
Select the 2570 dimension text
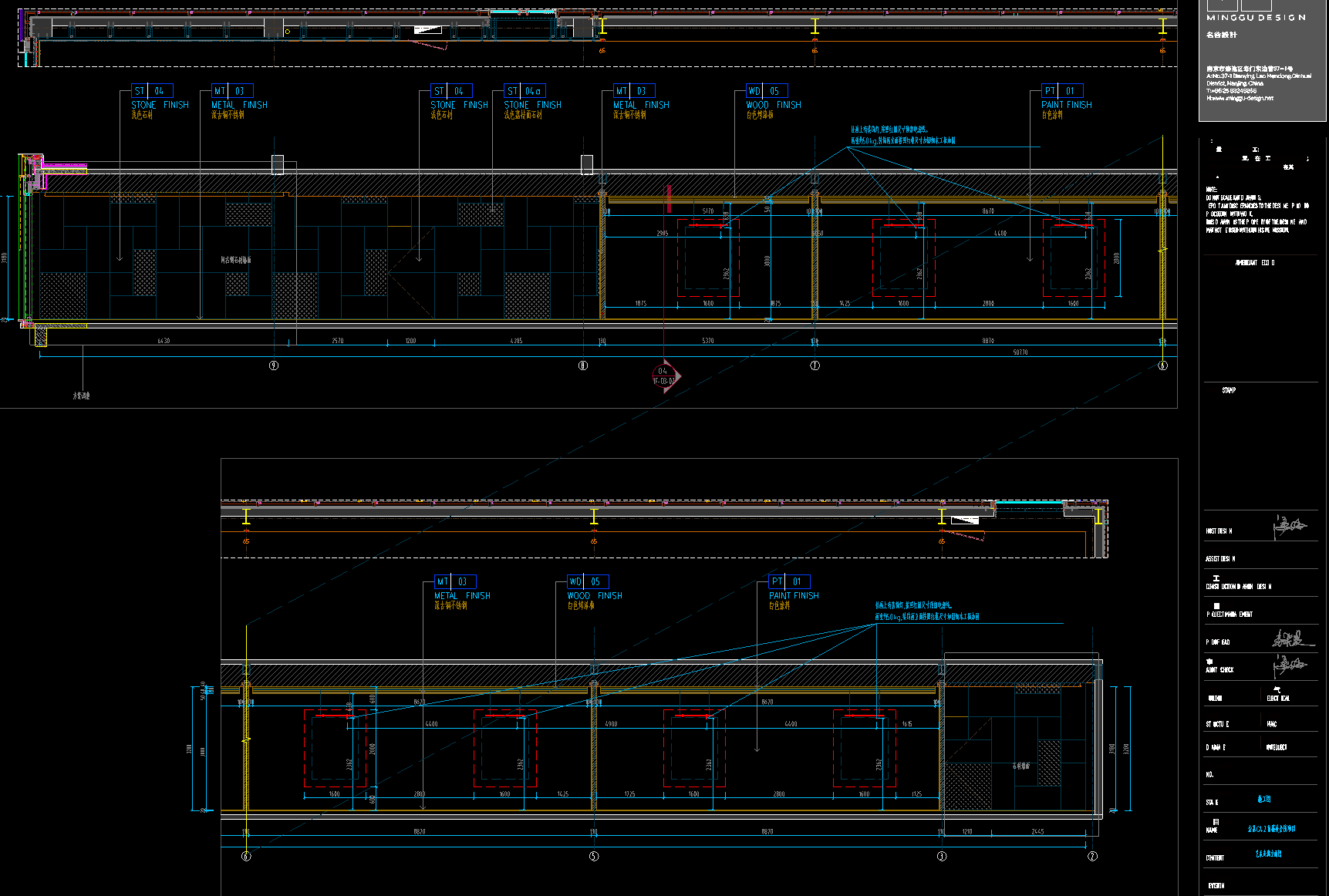pyautogui.click(x=338, y=341)
